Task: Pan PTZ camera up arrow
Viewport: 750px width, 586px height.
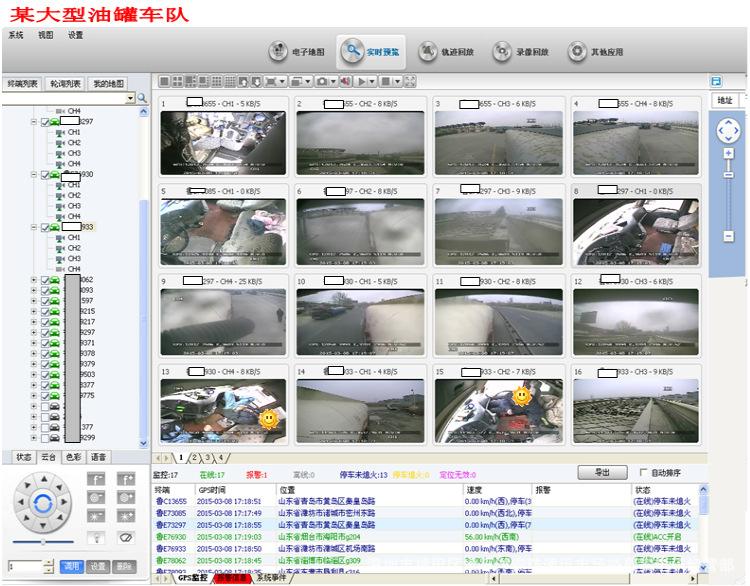Action: 44,479
